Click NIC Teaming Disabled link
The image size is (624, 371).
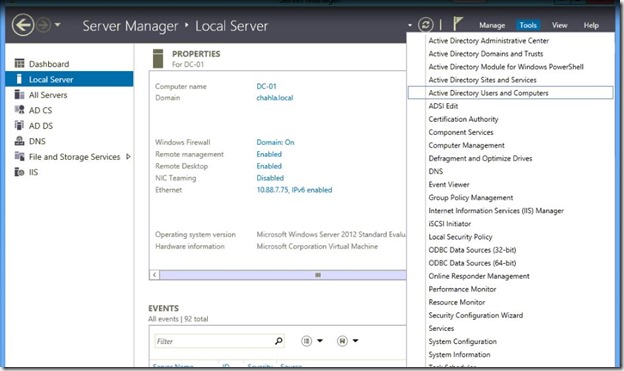(270, 178)
